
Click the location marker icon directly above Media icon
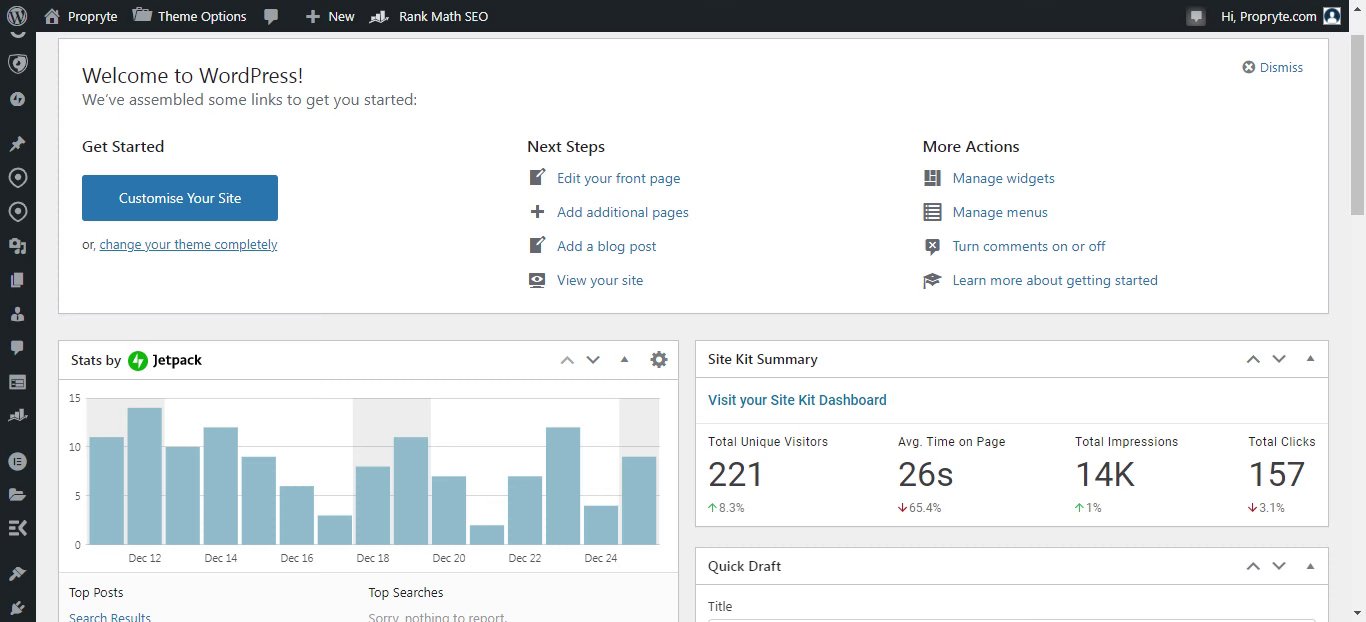(17, 212)
